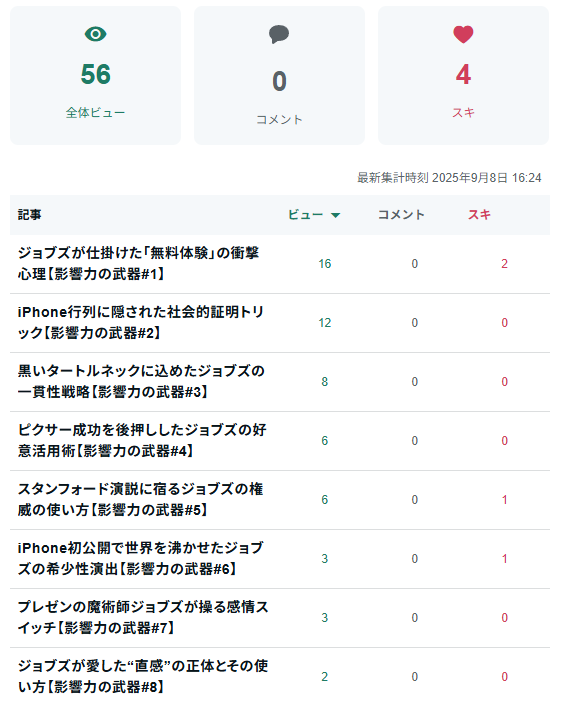
Task: Open article プレゼンの魔術師 影響力の武器#7
Action: coord(143,618)
